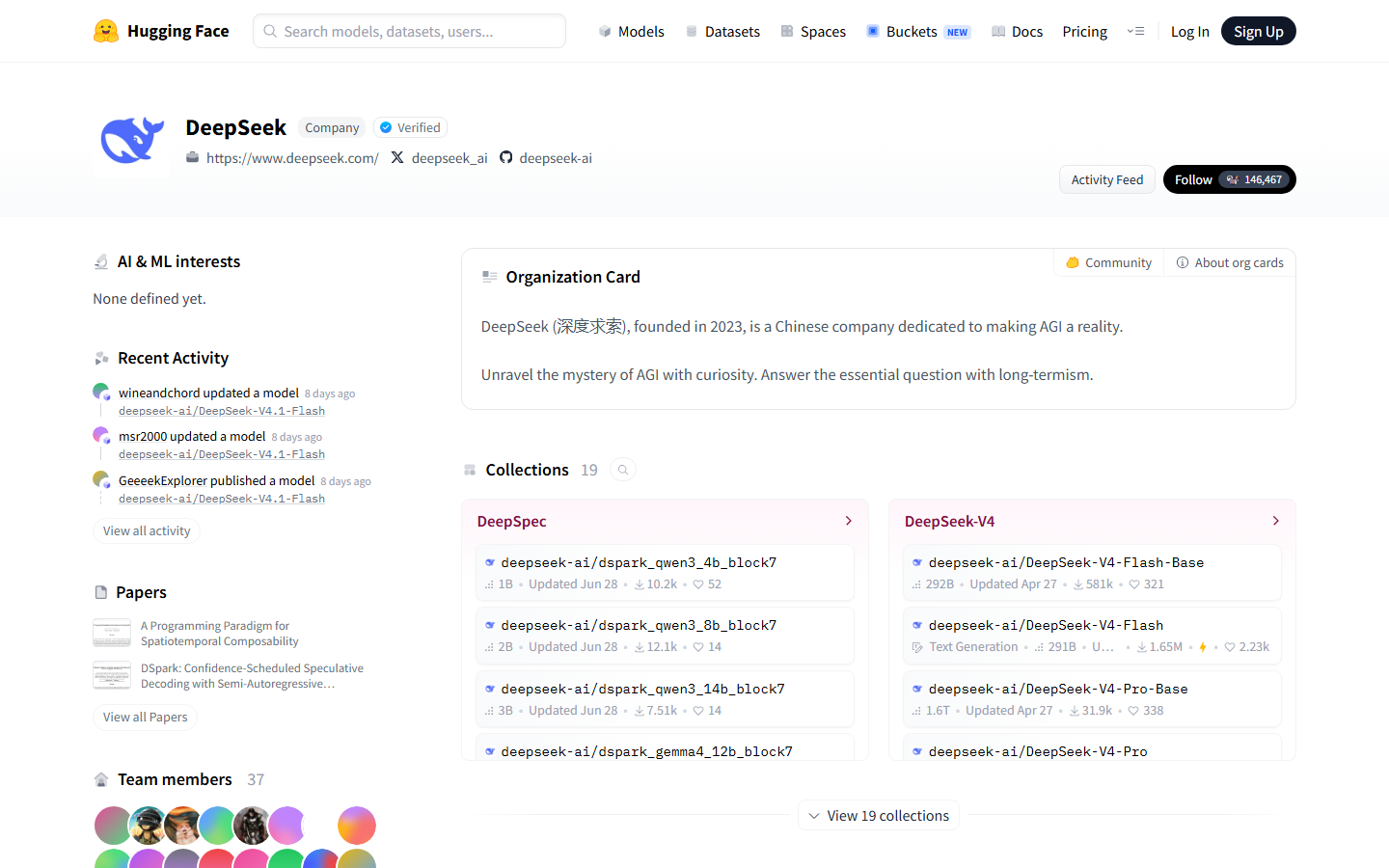The image size is (1389, 868).
Task: Open DeepSeek-V4.1-Flash link under msr2000's update
Action: point(222,454)
